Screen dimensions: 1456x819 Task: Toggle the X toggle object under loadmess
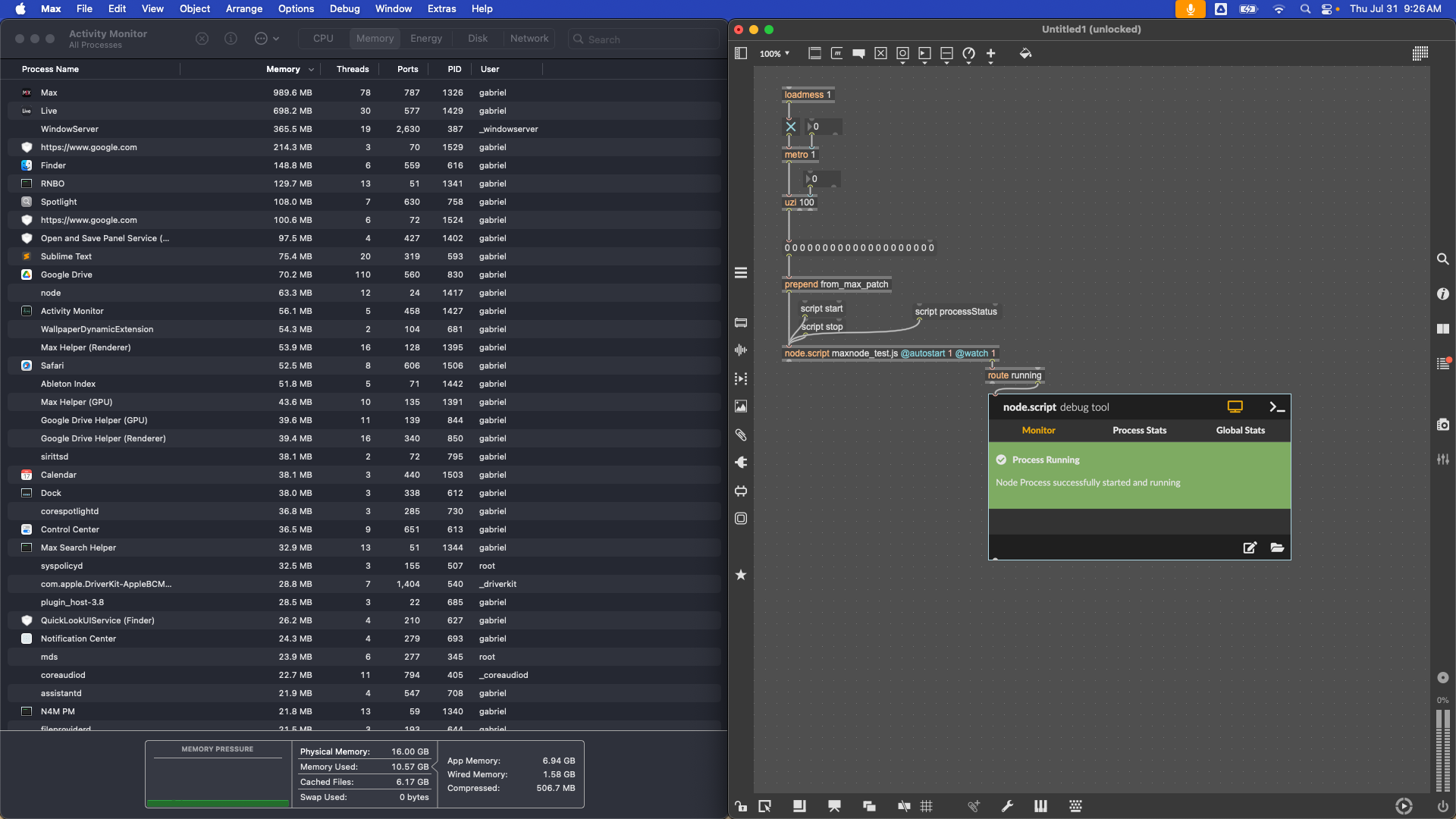click(x=790, y=127)
